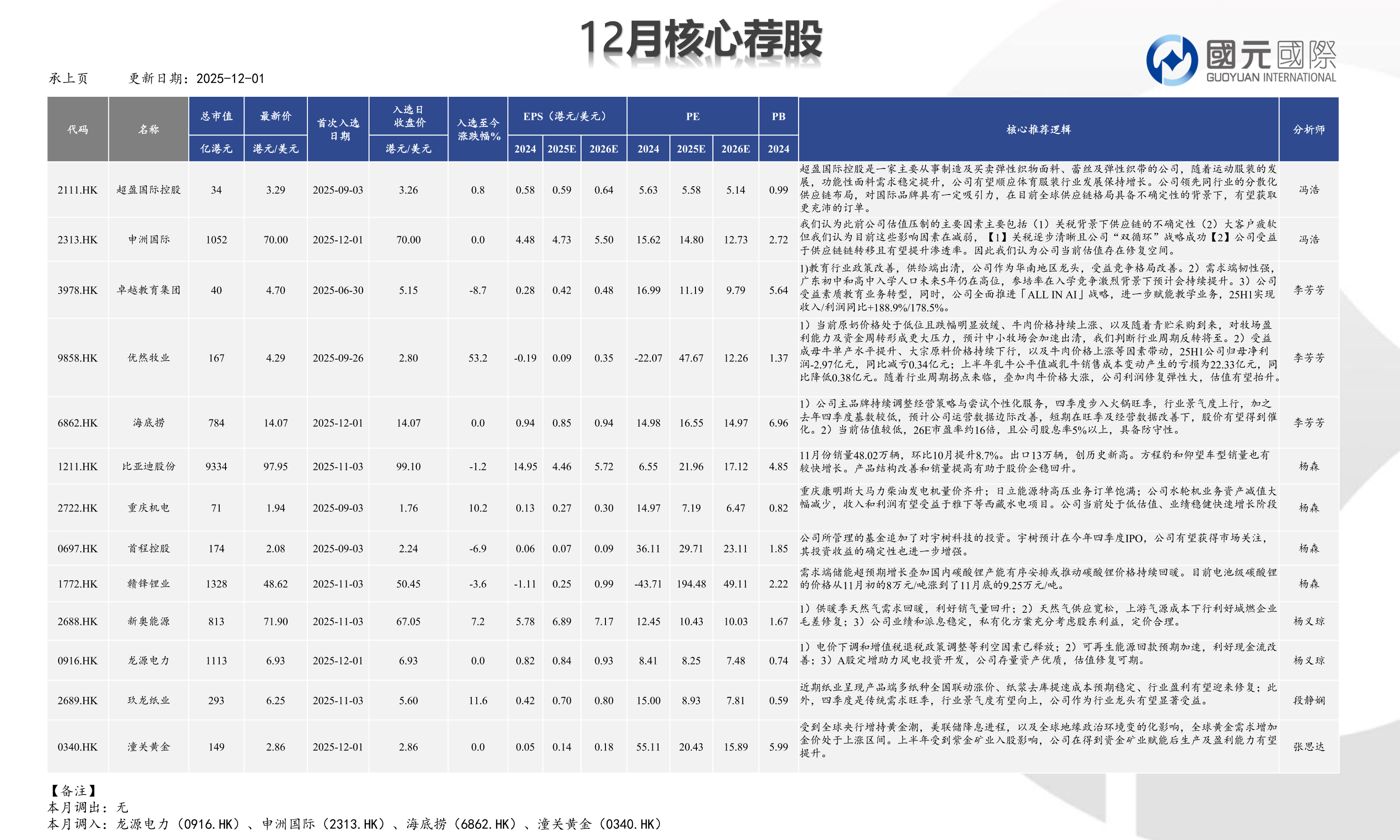The width and height of the screenshot is (1400, 840).
Task: Click stock code 2111.HK
Action: (77, 190)
